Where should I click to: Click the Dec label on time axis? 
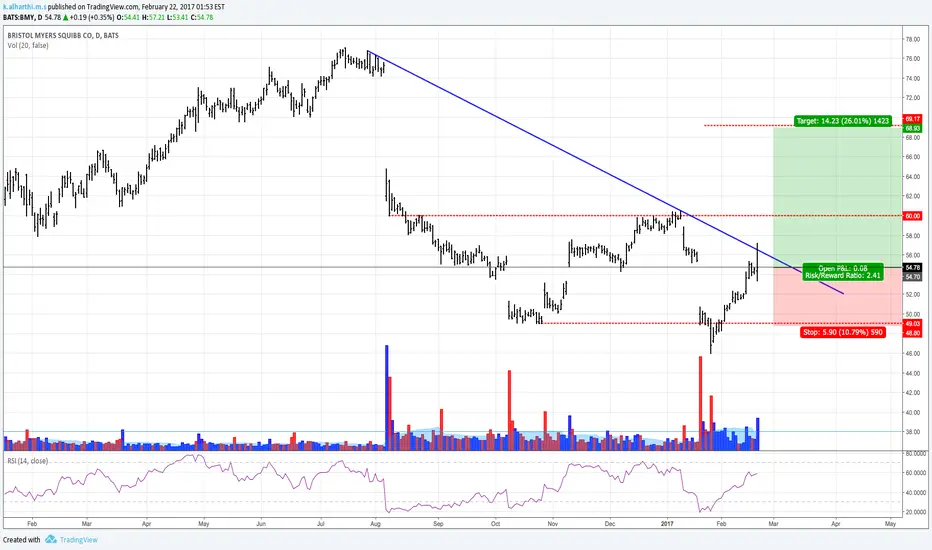(610, 524)
